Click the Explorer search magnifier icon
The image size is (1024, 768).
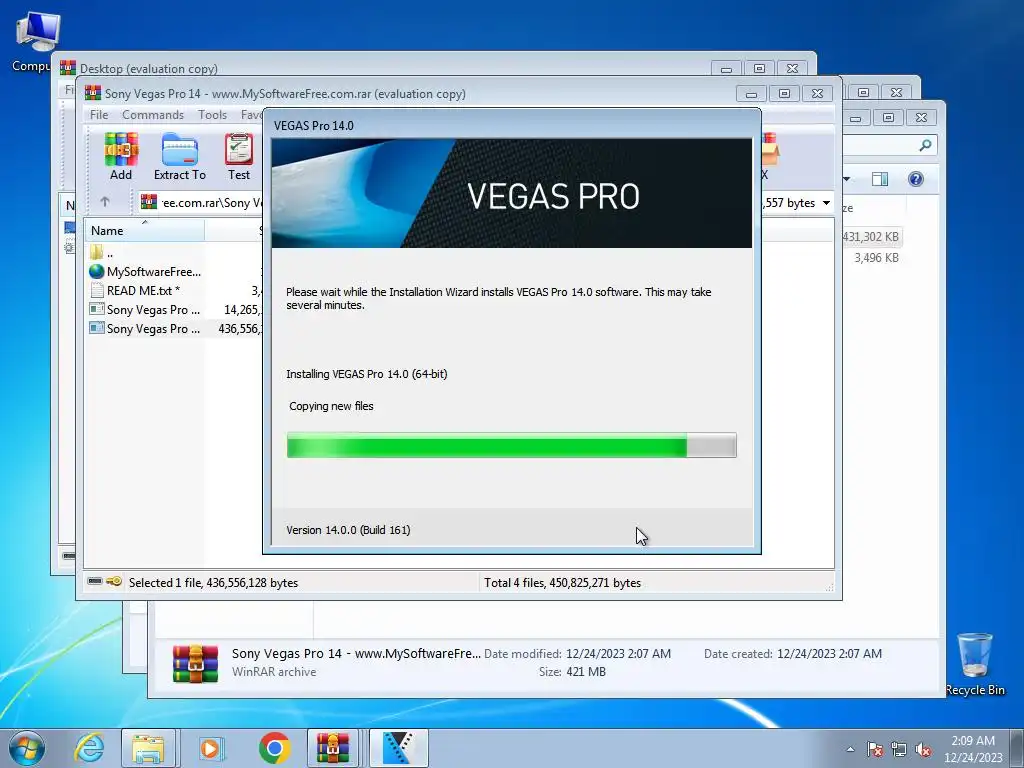point(925,145)
